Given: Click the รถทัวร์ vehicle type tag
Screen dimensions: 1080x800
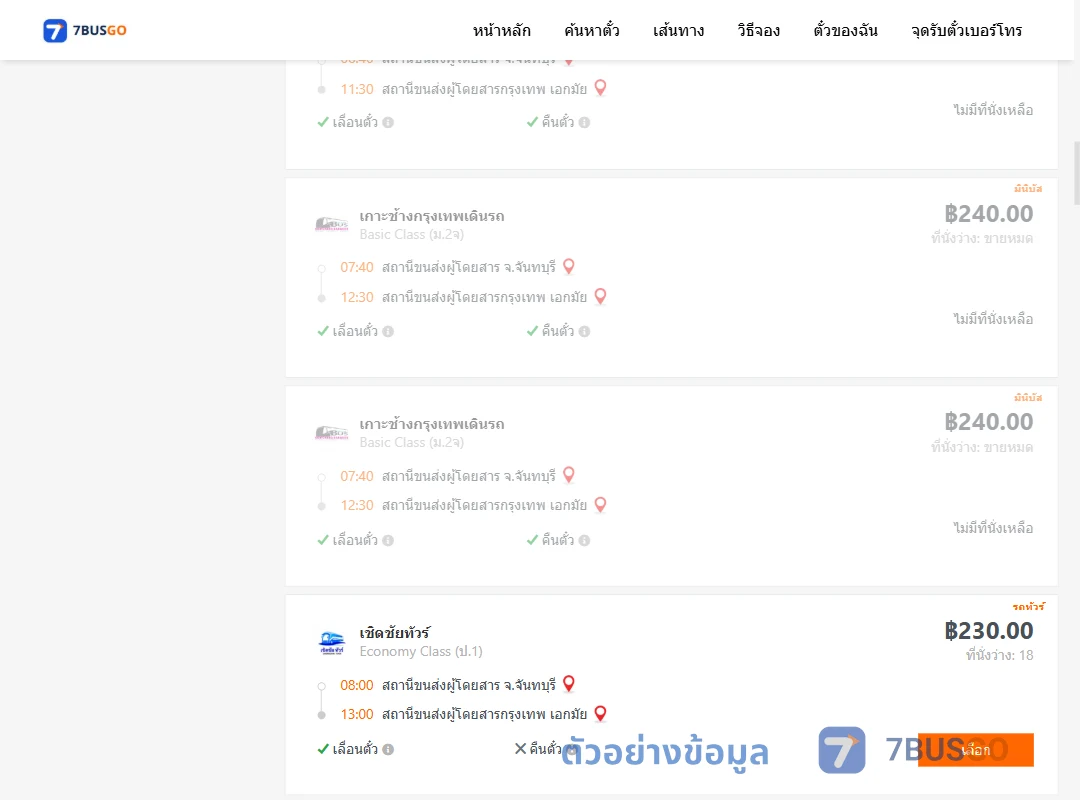Looking at the screenshot, I should tap(1028, 606).
